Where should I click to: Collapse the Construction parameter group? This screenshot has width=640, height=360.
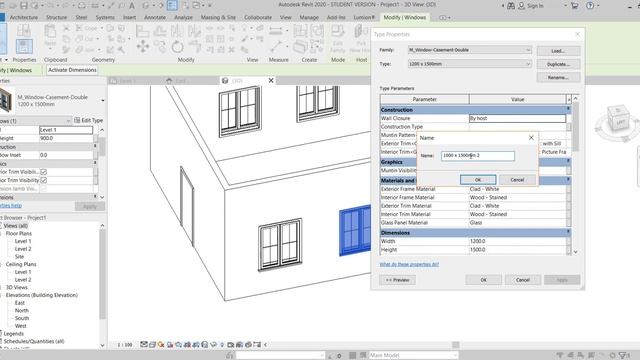(568, 109)
